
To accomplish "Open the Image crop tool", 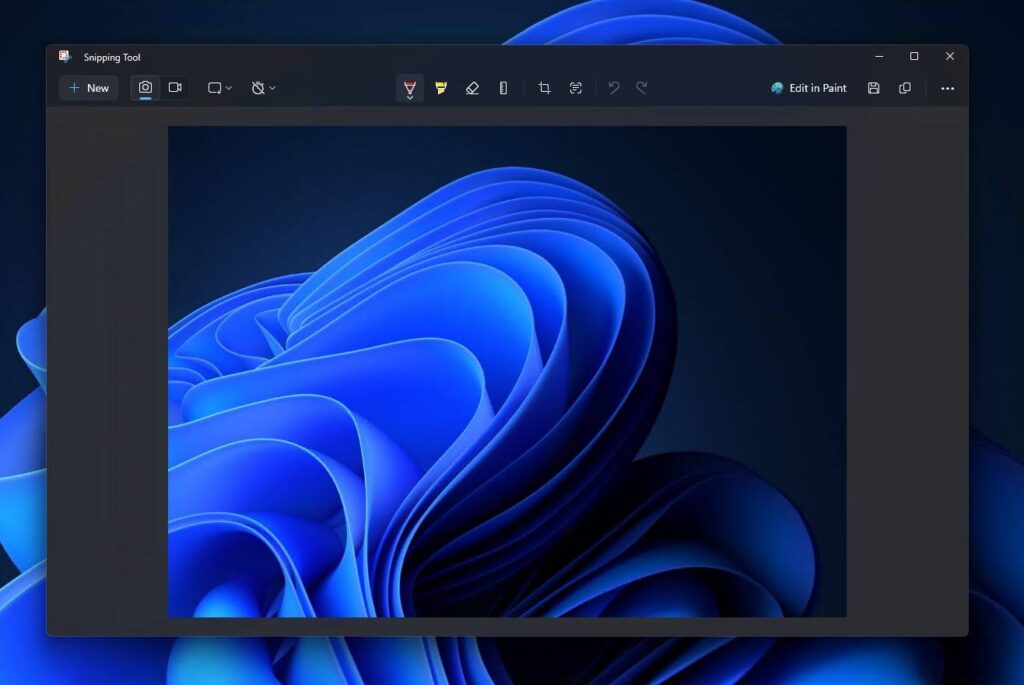I will (x=544, y=88).
